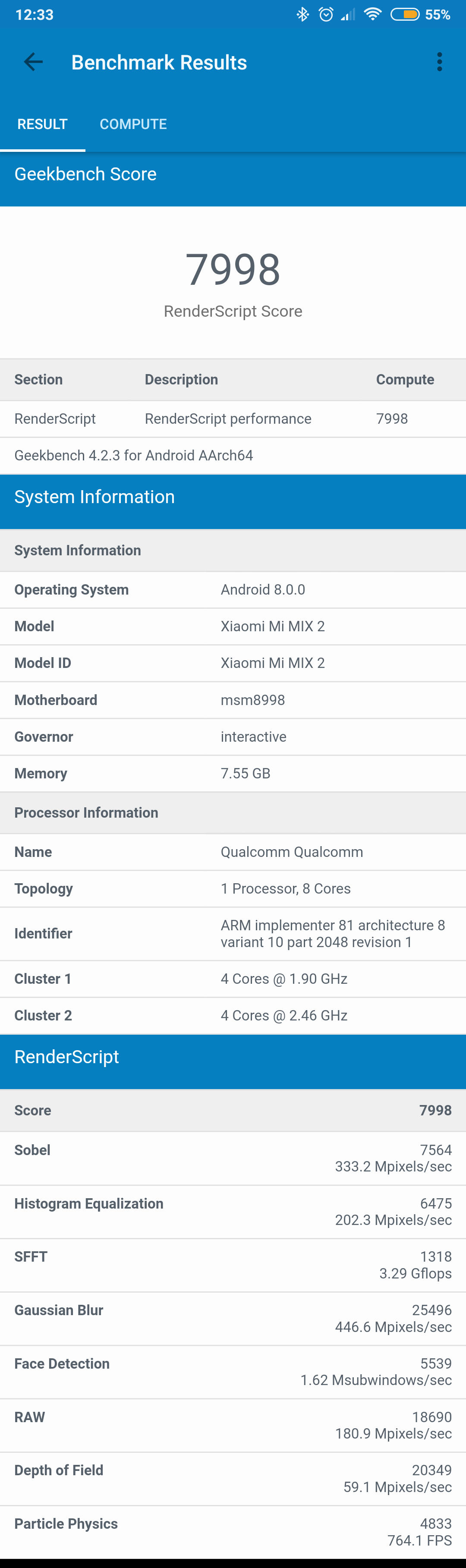466x1568 pixels.
Task: Tap the back arrow icon
Action: (34, 62)
